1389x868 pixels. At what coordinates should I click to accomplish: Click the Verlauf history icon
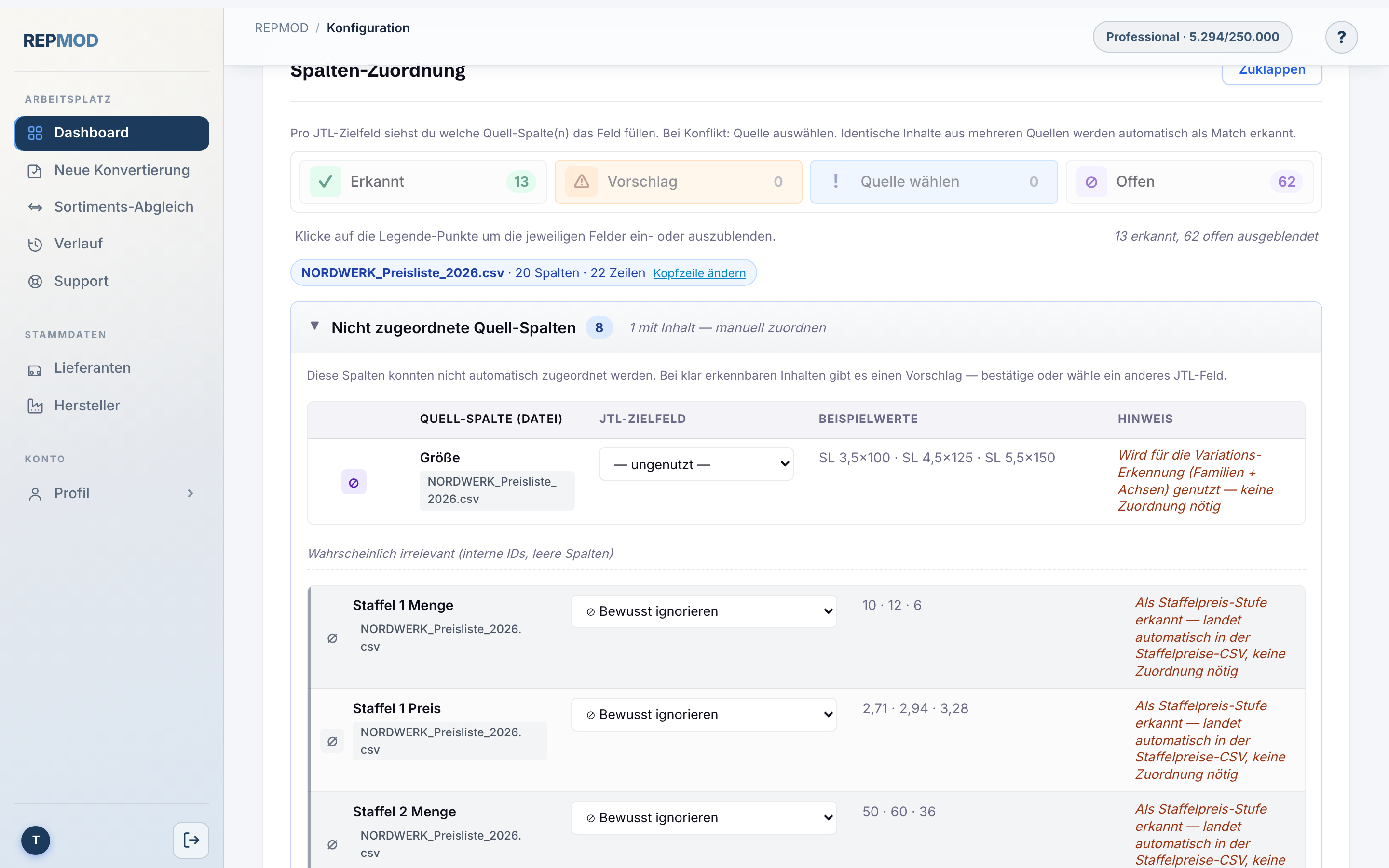35,244
